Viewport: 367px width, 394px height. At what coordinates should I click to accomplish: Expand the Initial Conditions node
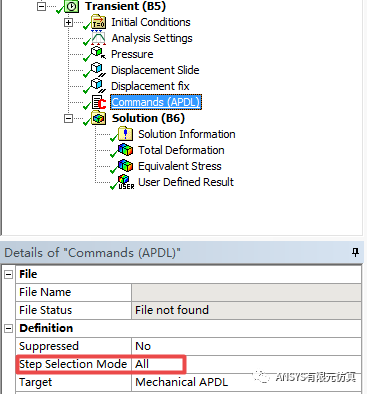tap(68, 23)
